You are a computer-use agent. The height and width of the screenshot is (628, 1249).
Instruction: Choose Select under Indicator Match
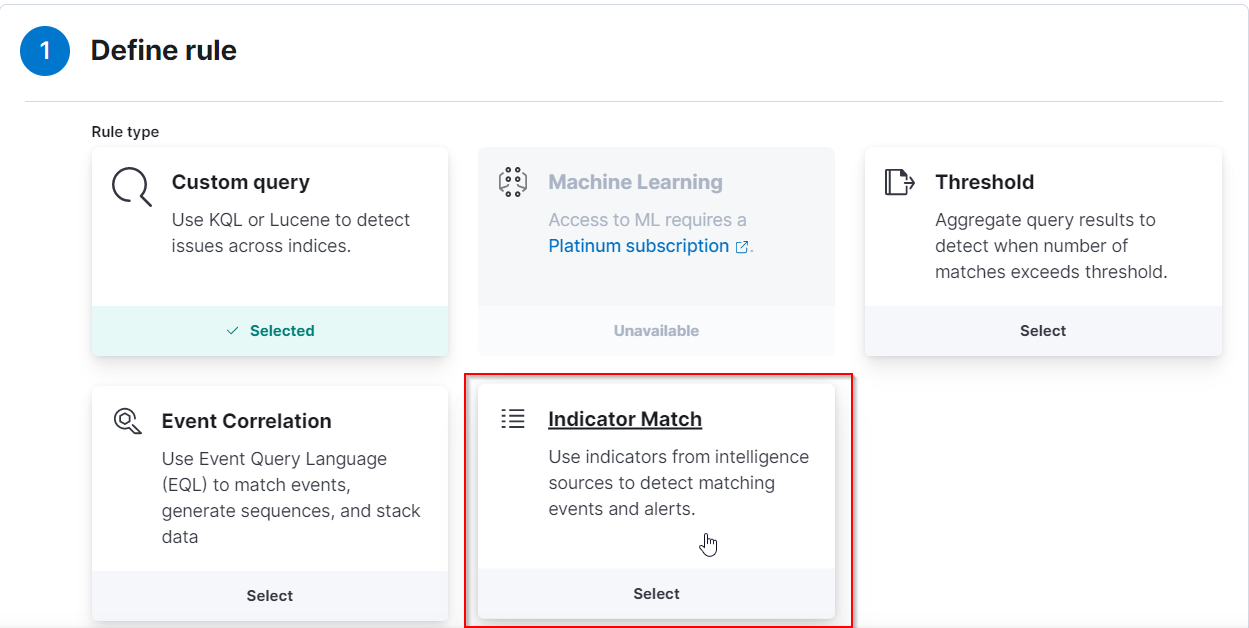click(x=656, y=594)
